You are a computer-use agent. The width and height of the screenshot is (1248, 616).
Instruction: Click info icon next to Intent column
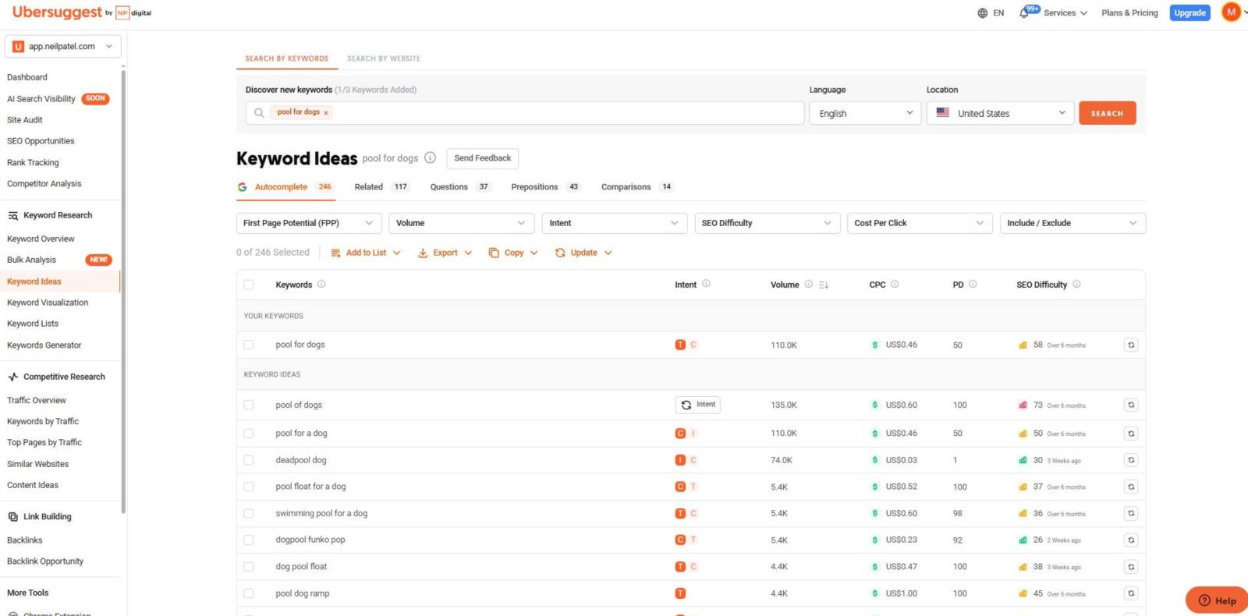point(706,284)
